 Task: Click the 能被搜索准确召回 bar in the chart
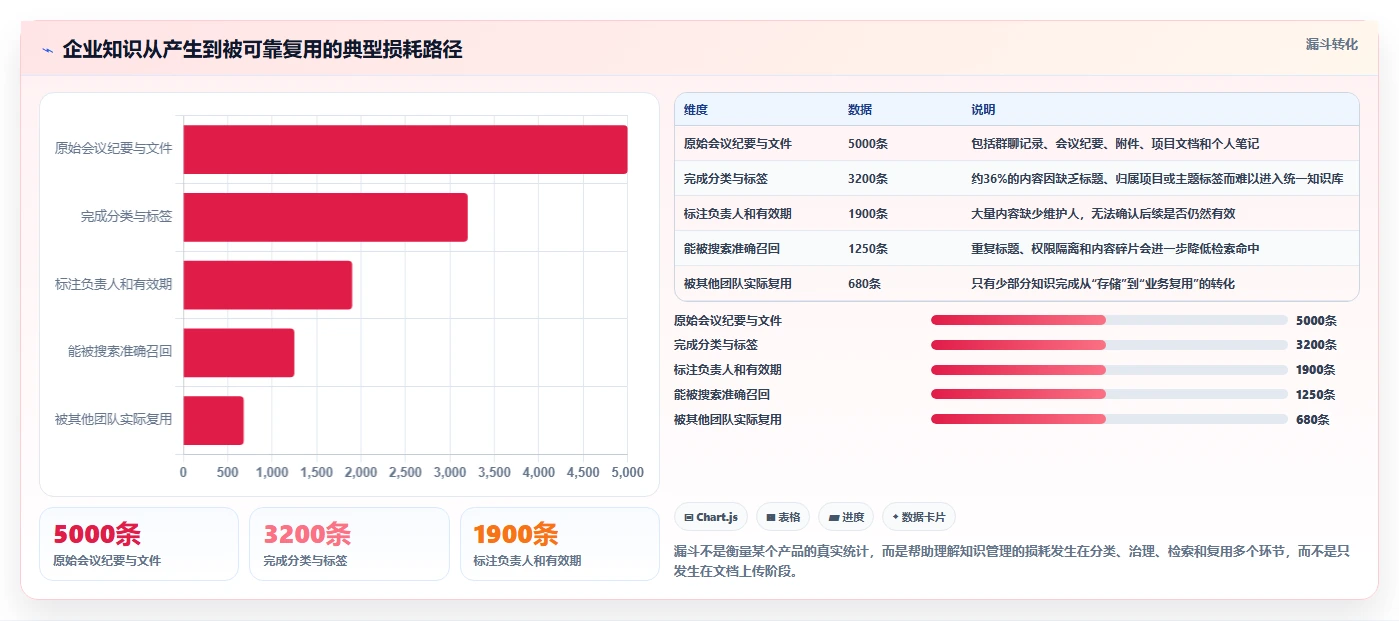[x=238, y=352]
